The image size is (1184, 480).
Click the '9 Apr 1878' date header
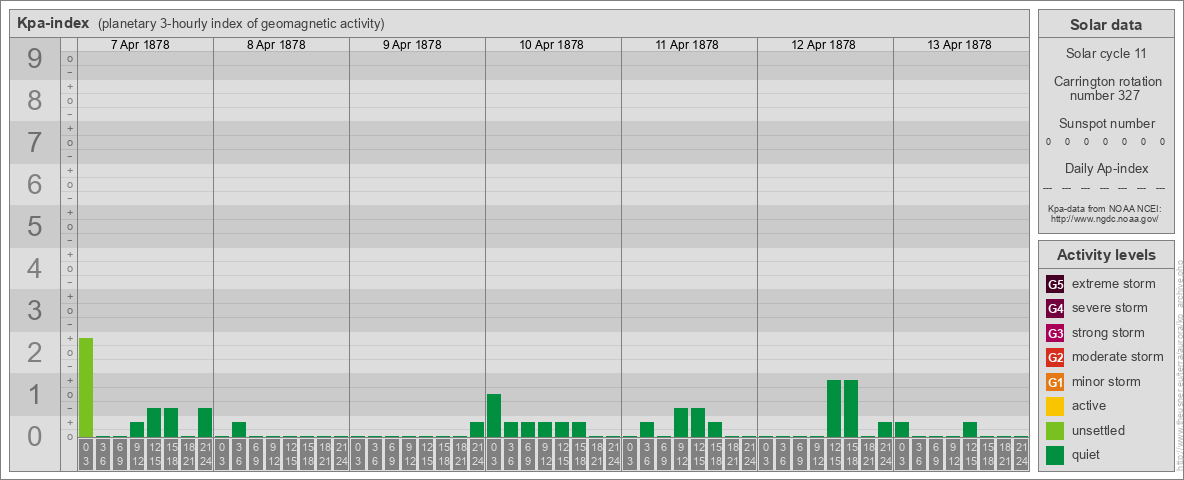coord(412,45)
